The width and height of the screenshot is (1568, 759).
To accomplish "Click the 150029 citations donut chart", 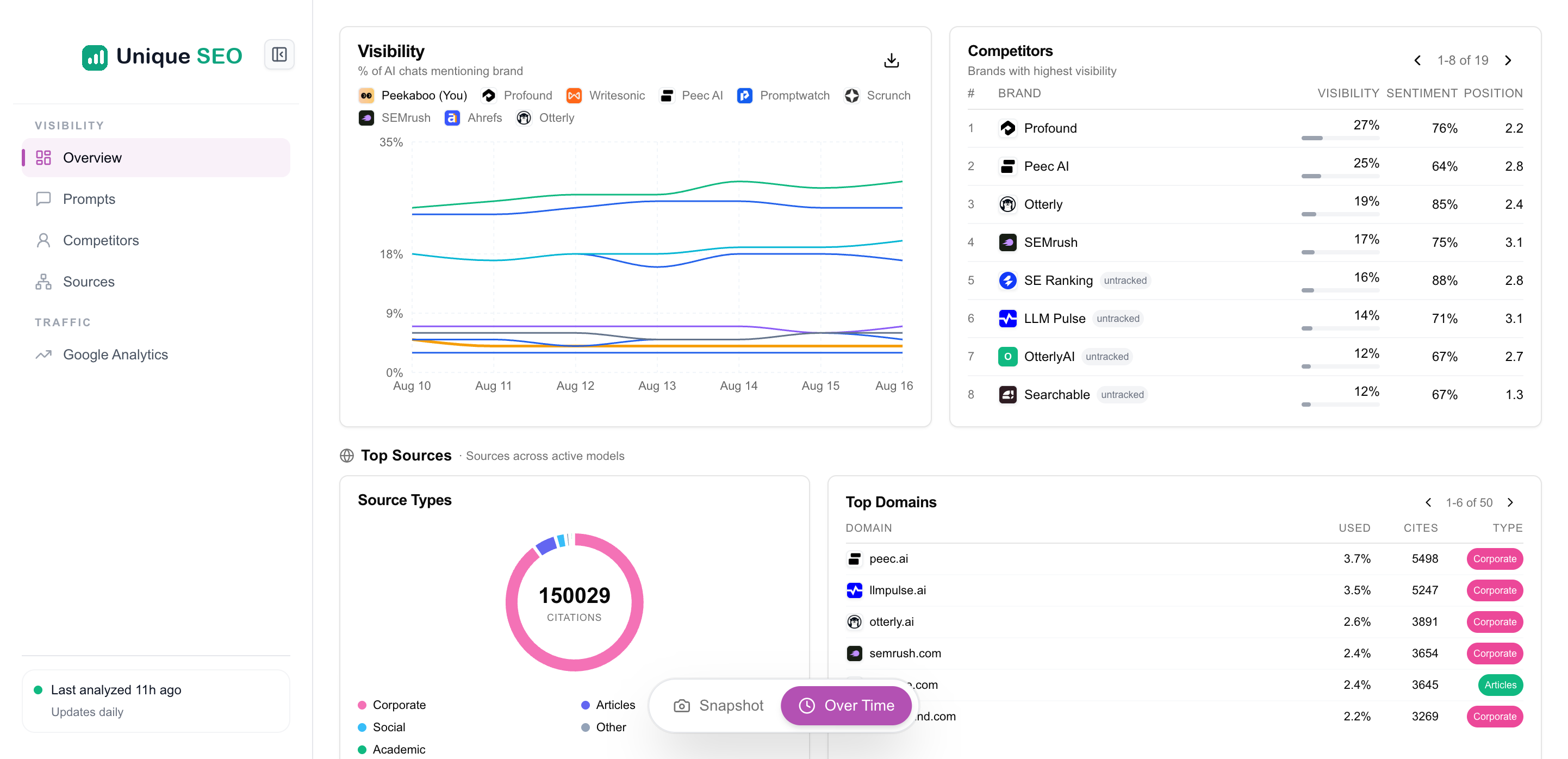I will point(574,602).
